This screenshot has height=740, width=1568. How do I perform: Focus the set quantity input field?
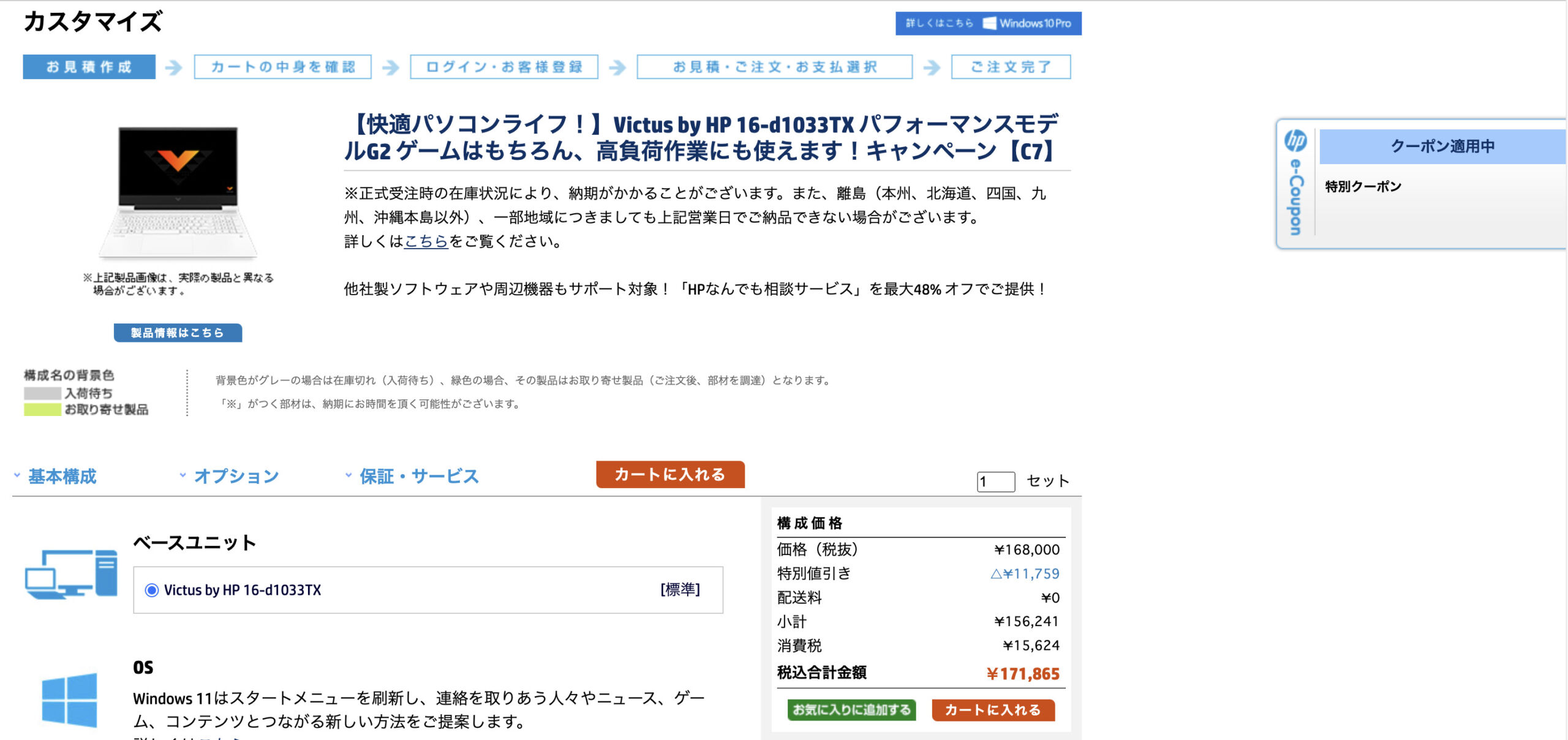[996, 481]
